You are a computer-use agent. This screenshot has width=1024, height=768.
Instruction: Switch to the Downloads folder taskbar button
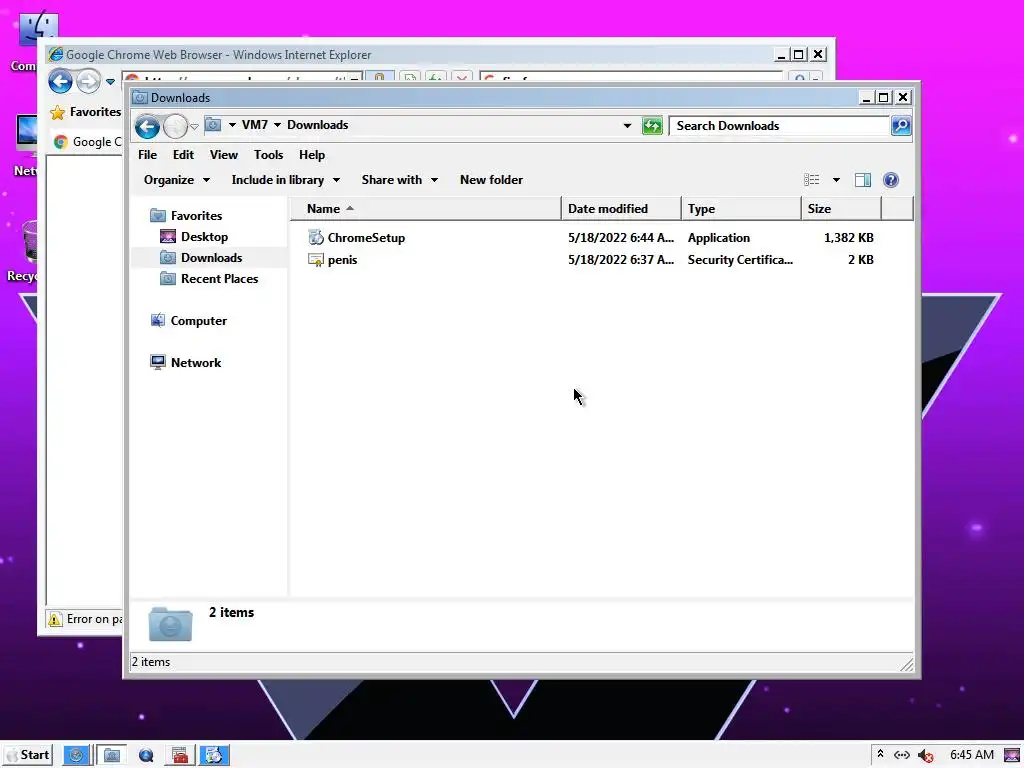[112, 756]
